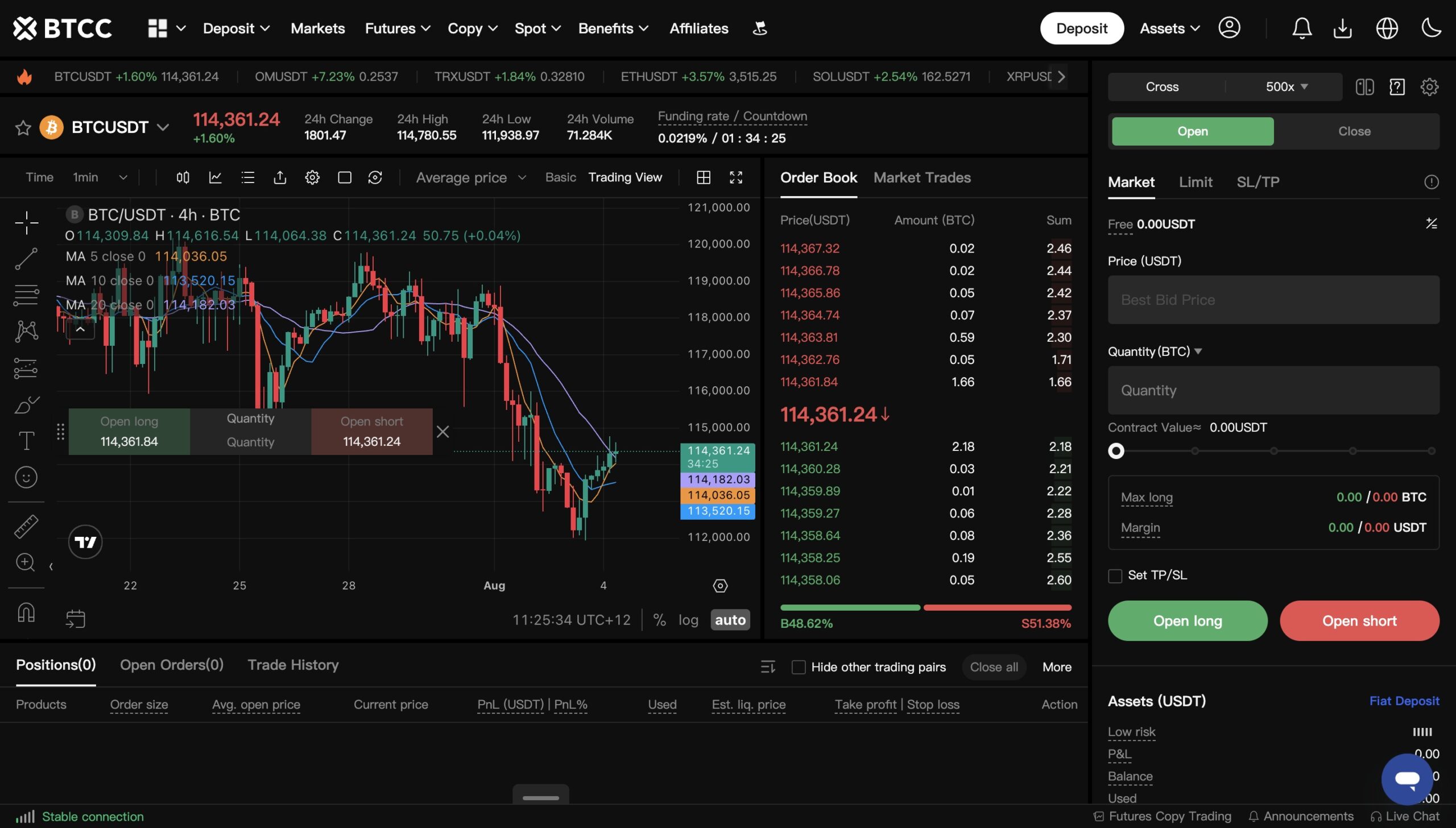This screenshot has height=828, width=1456.
Task: Click the red Open short button
Action: coord(1359,621)
